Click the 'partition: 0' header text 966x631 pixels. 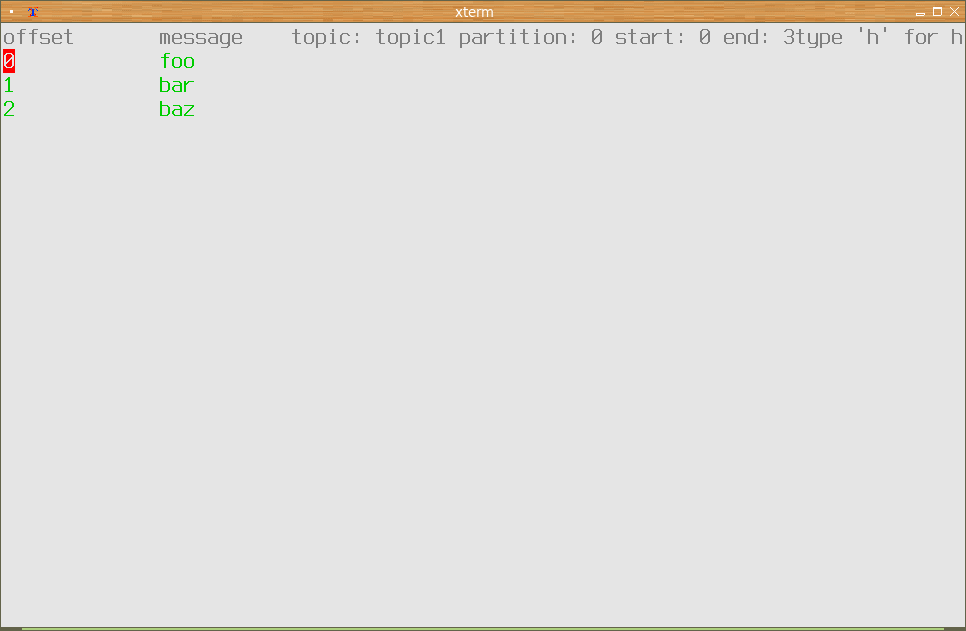tap(531, 37)
